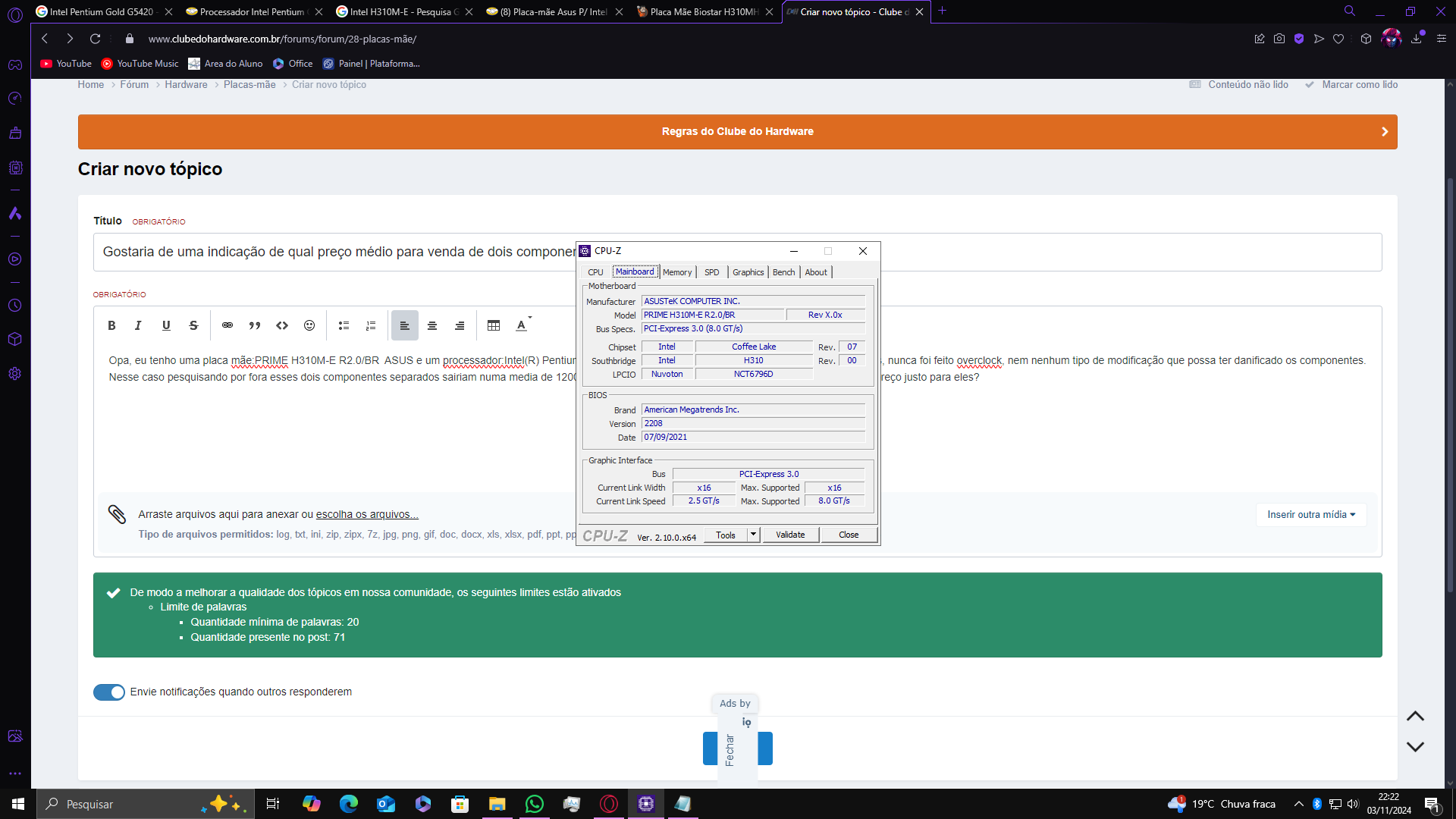
Task: Open browser downloads icon
Action: (x=1416, y=39)
